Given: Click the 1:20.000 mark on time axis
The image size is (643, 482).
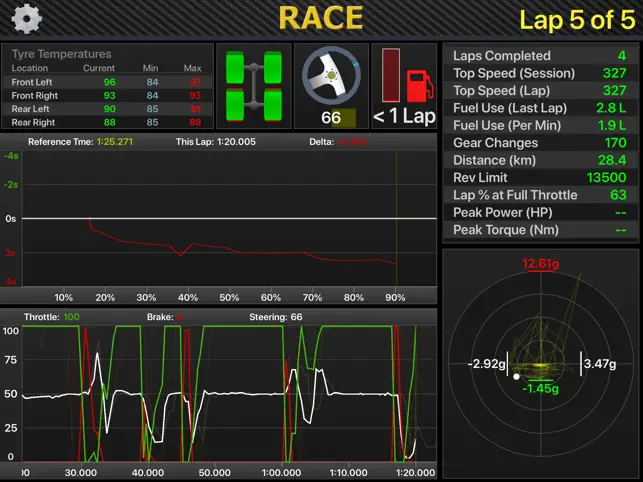Looking at the screenshot, I should (415, 473).
